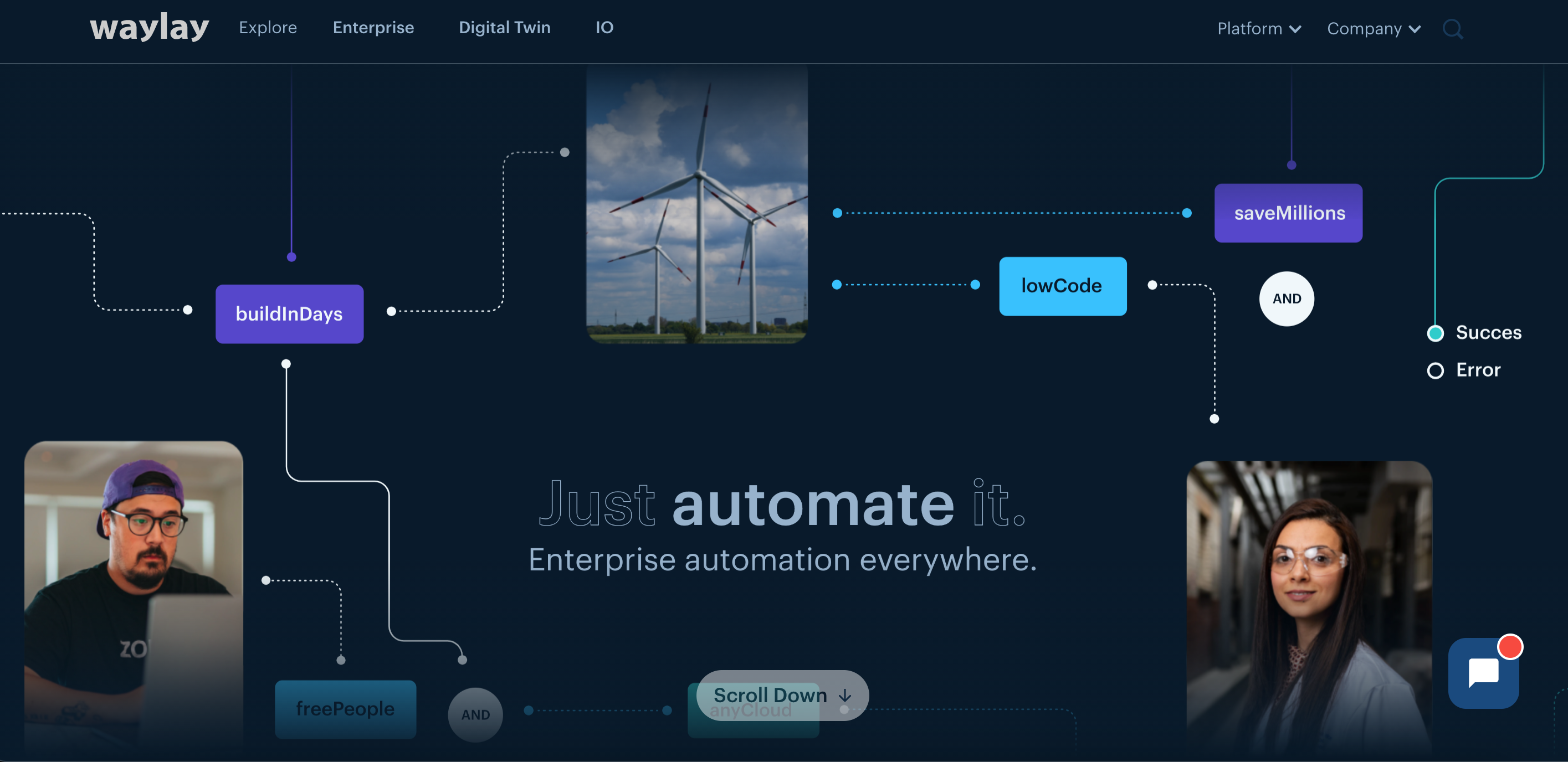Click the waylay logo
The image size is (1568, 762).
(149, 27)
